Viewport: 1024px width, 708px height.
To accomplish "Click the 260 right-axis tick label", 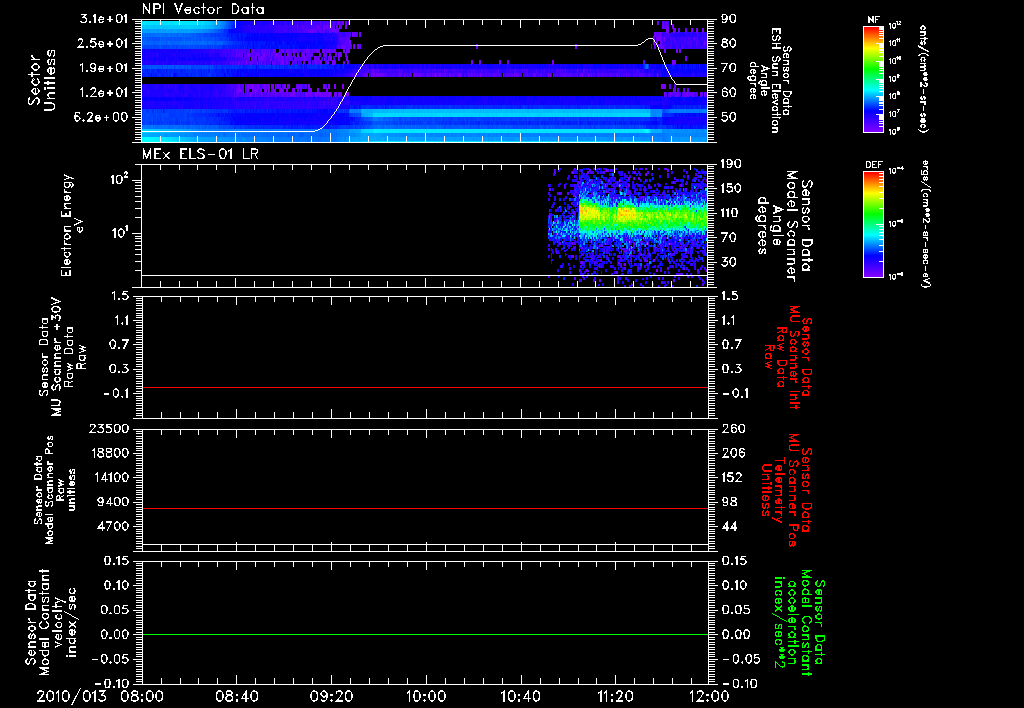I will click(x=732, y=429).
